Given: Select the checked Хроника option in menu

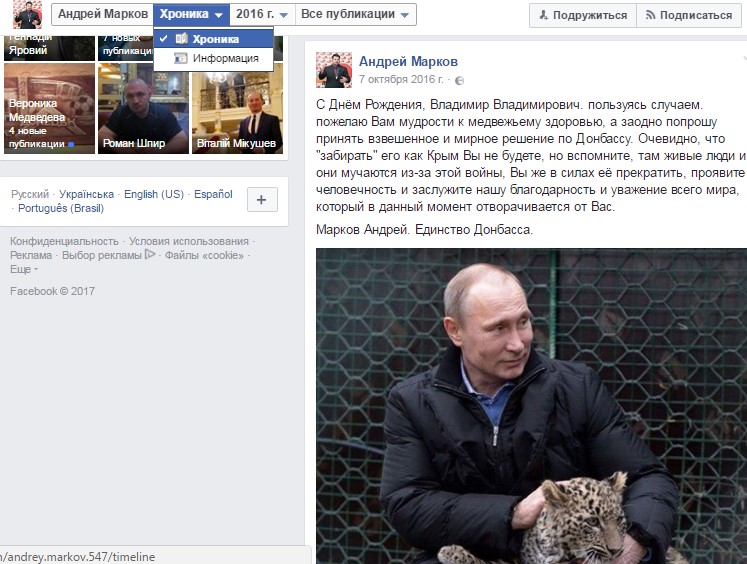Looking at the screenshot, I should pyautogui.click(x=213, y=39).
